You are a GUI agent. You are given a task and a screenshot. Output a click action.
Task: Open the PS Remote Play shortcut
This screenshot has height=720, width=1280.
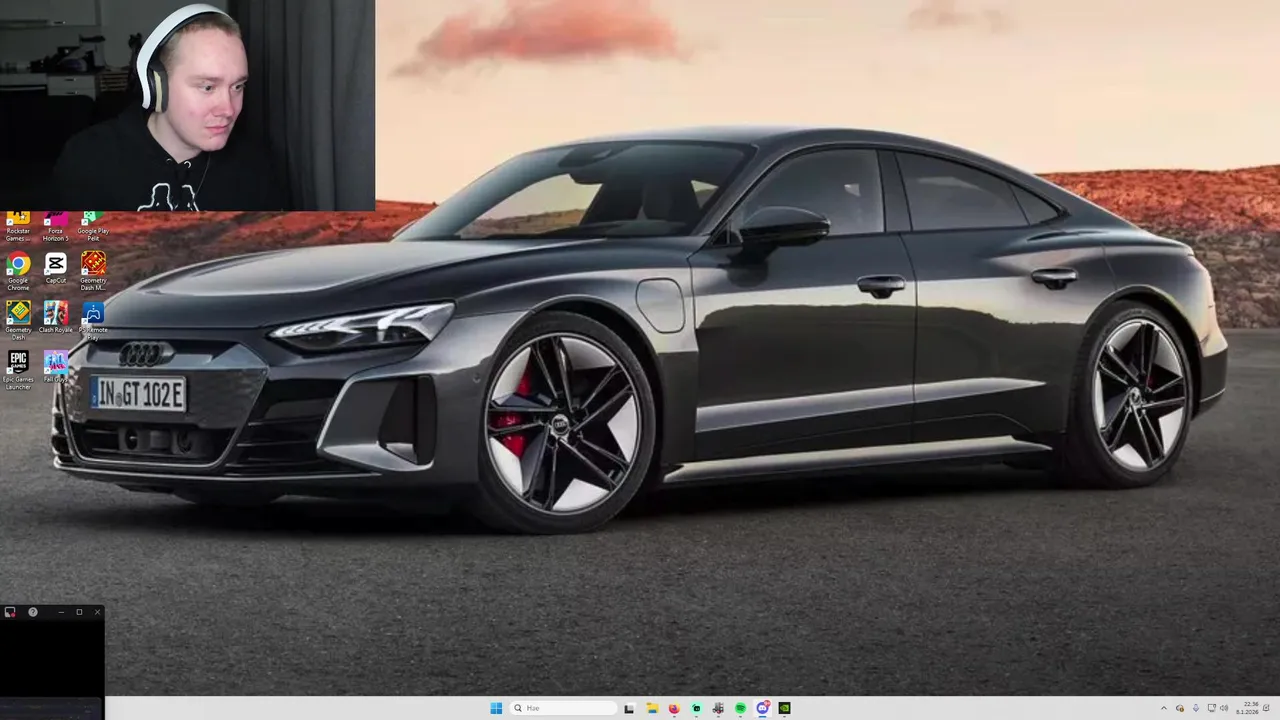93,320
